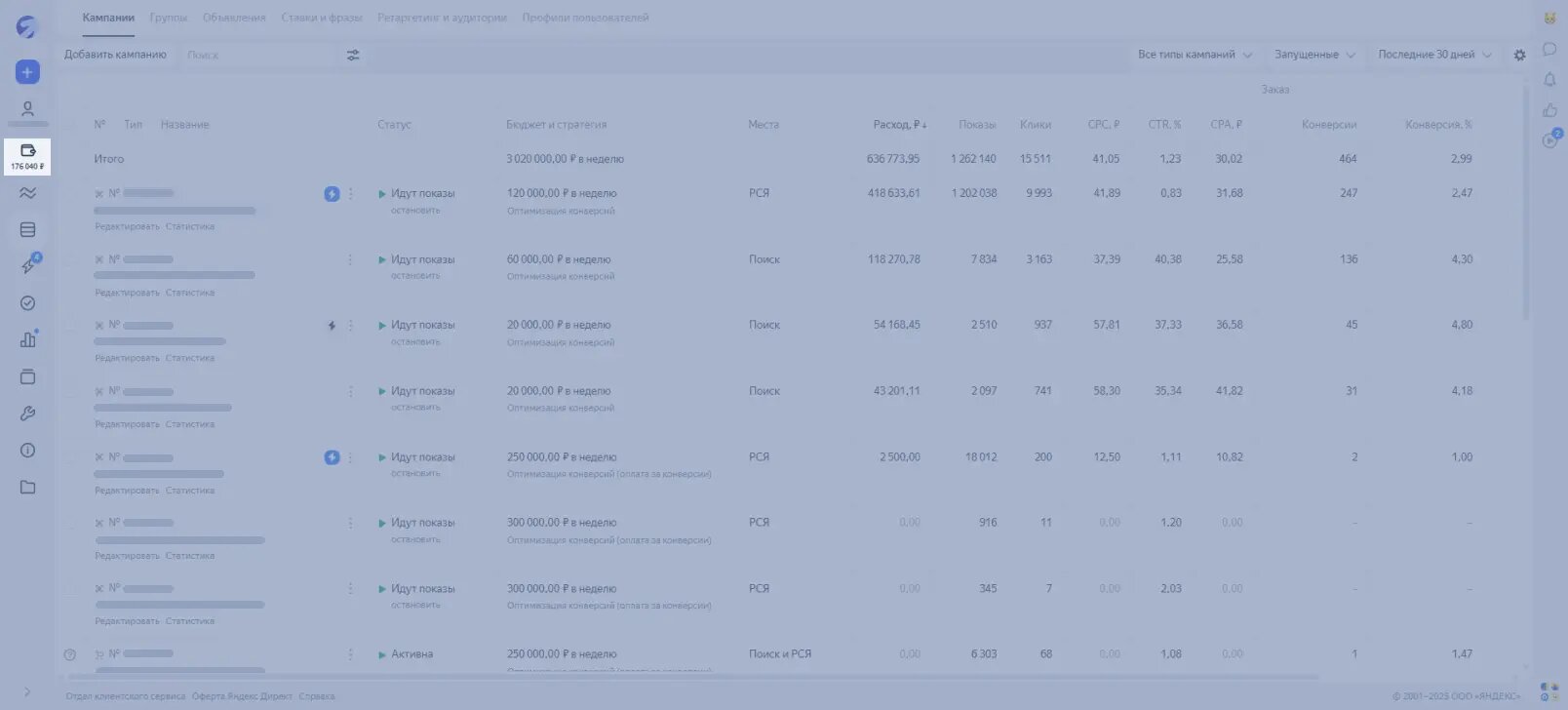Switch to Ретаргетинг и аудитории tab
1568x710 pixels.
pos(442,18)
